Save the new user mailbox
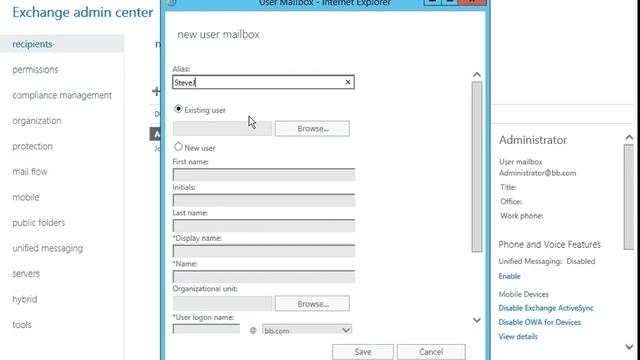Viewport: 640px width, 360px height. tap(363, 352)
